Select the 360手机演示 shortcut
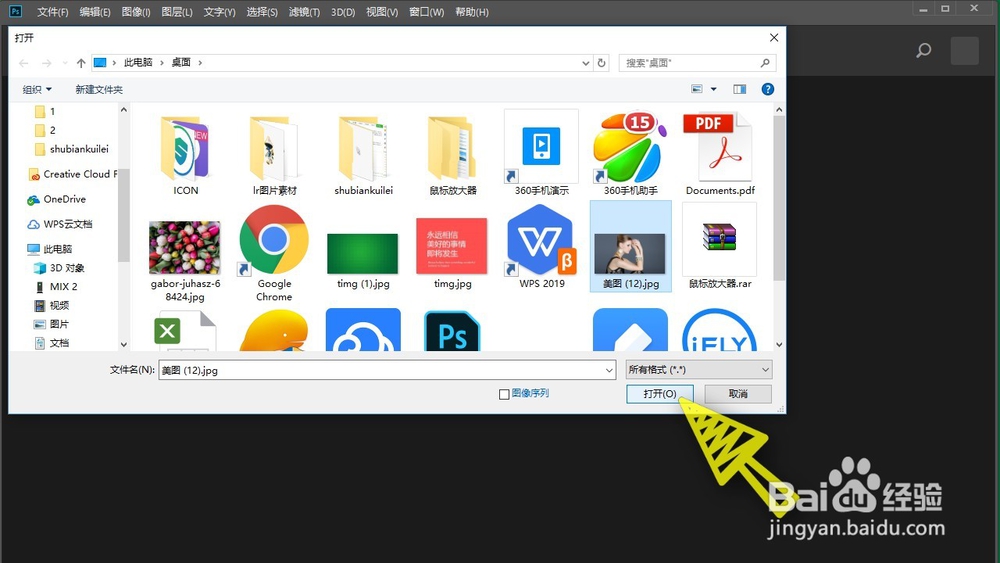Viewport: 1000px width, 563px height. point(541,153)
